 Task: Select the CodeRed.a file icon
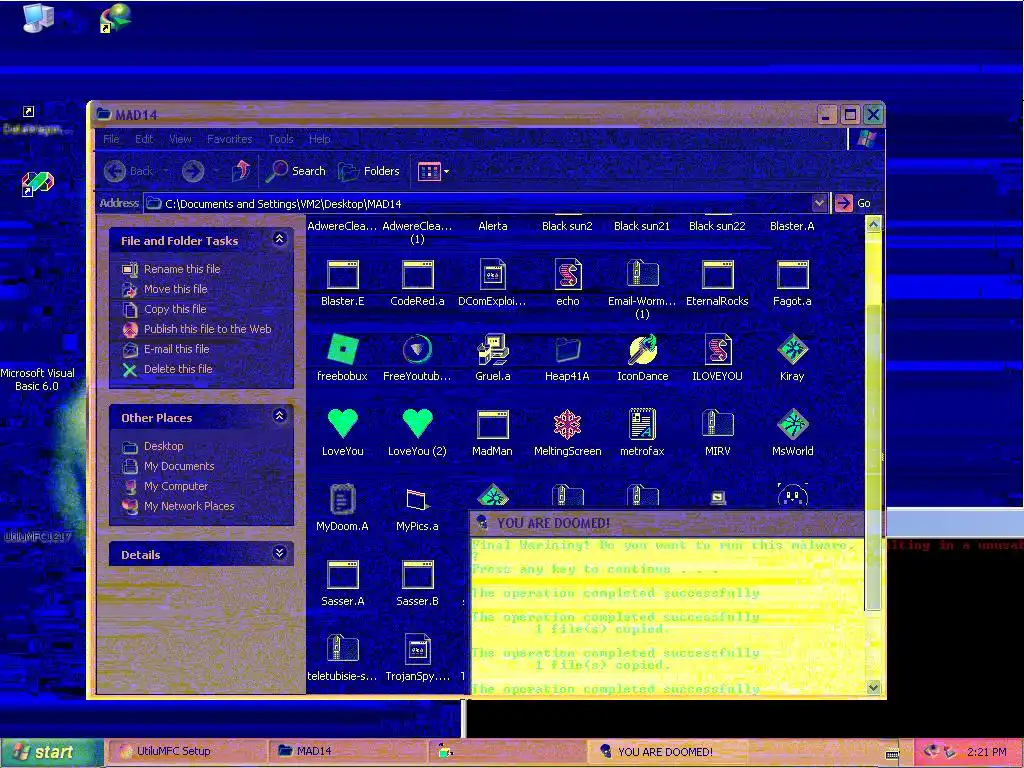(x=418, y=275)
